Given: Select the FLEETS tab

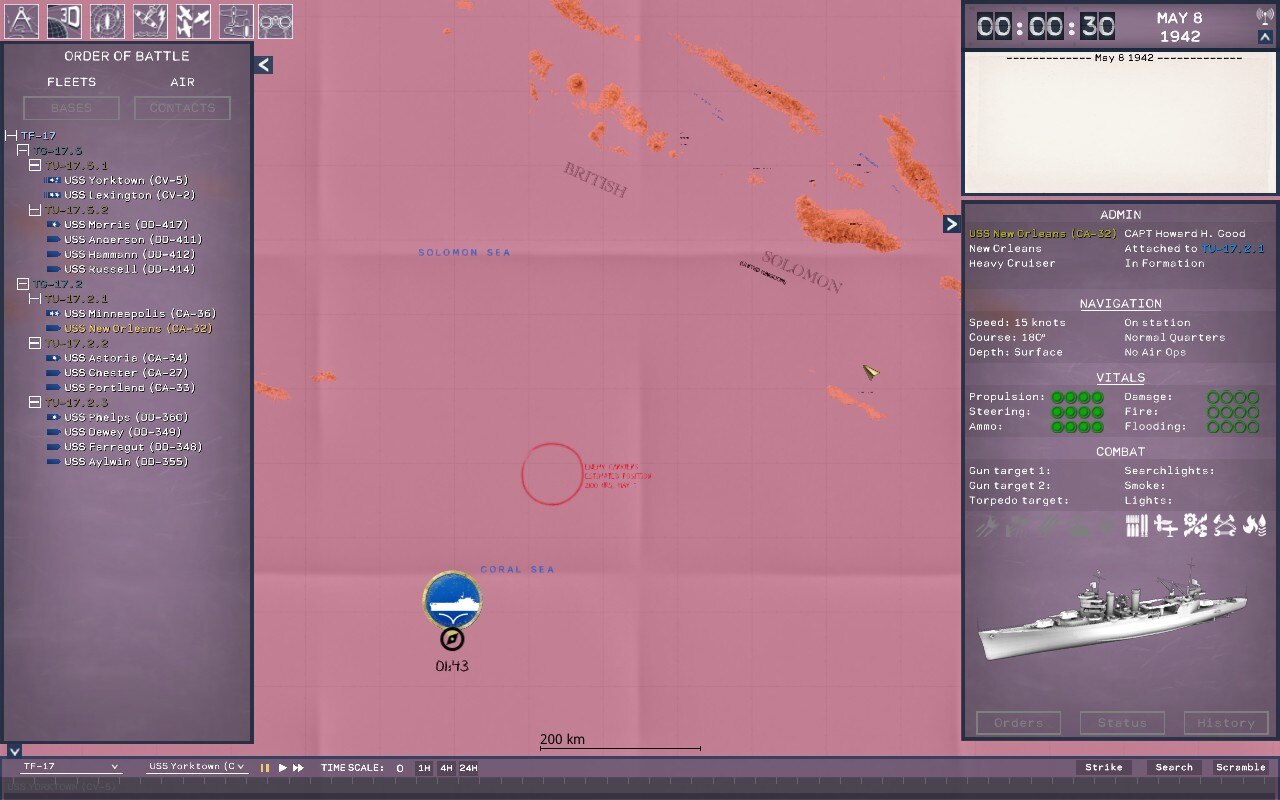Looking at the screenshot, I should pos(72,82).
